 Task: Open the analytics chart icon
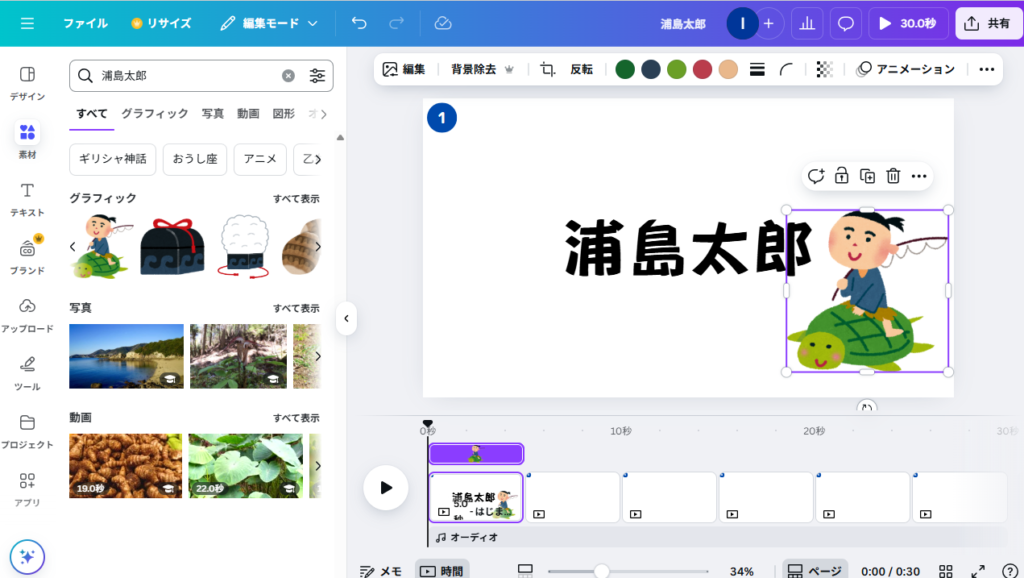click(x=807, y=24)
